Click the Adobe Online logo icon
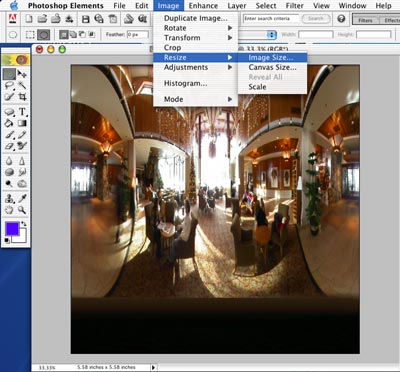Image resolution: width=400 pixels, height=372 pixels. pos(12,19)
